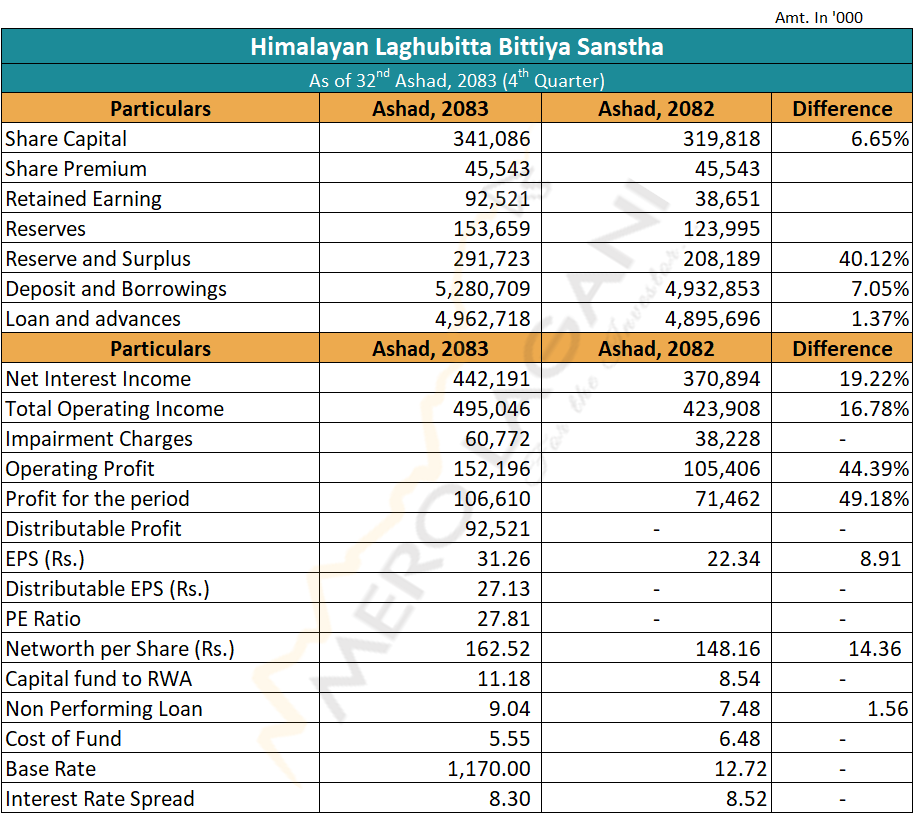Image resolution: width=915 pixels, height=815 pixels.
Task: Select EPS (Rs.) label
Action: pyautogui.click(x=45, y=559)
